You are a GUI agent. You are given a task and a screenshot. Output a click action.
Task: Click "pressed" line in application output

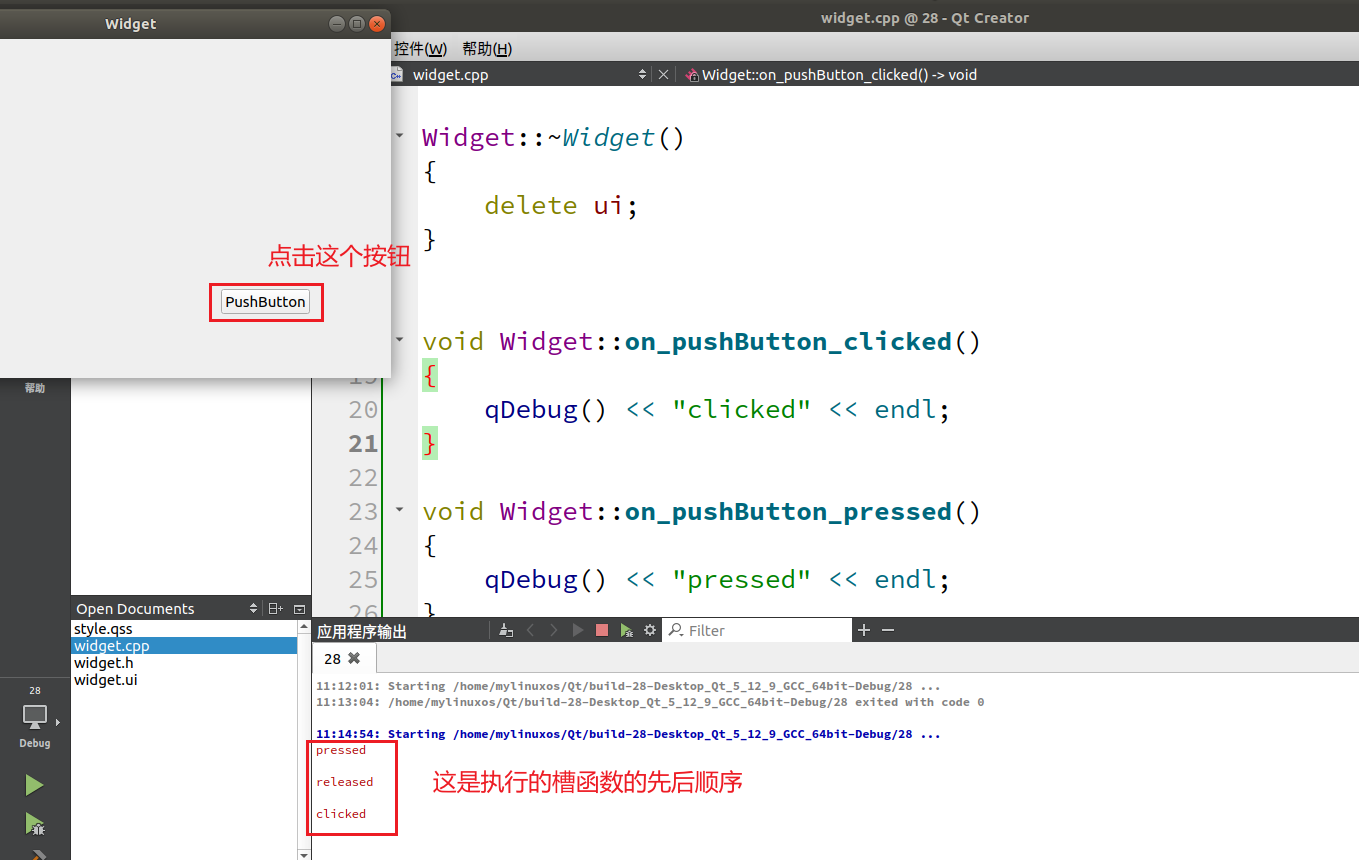(x=341, y=750)
